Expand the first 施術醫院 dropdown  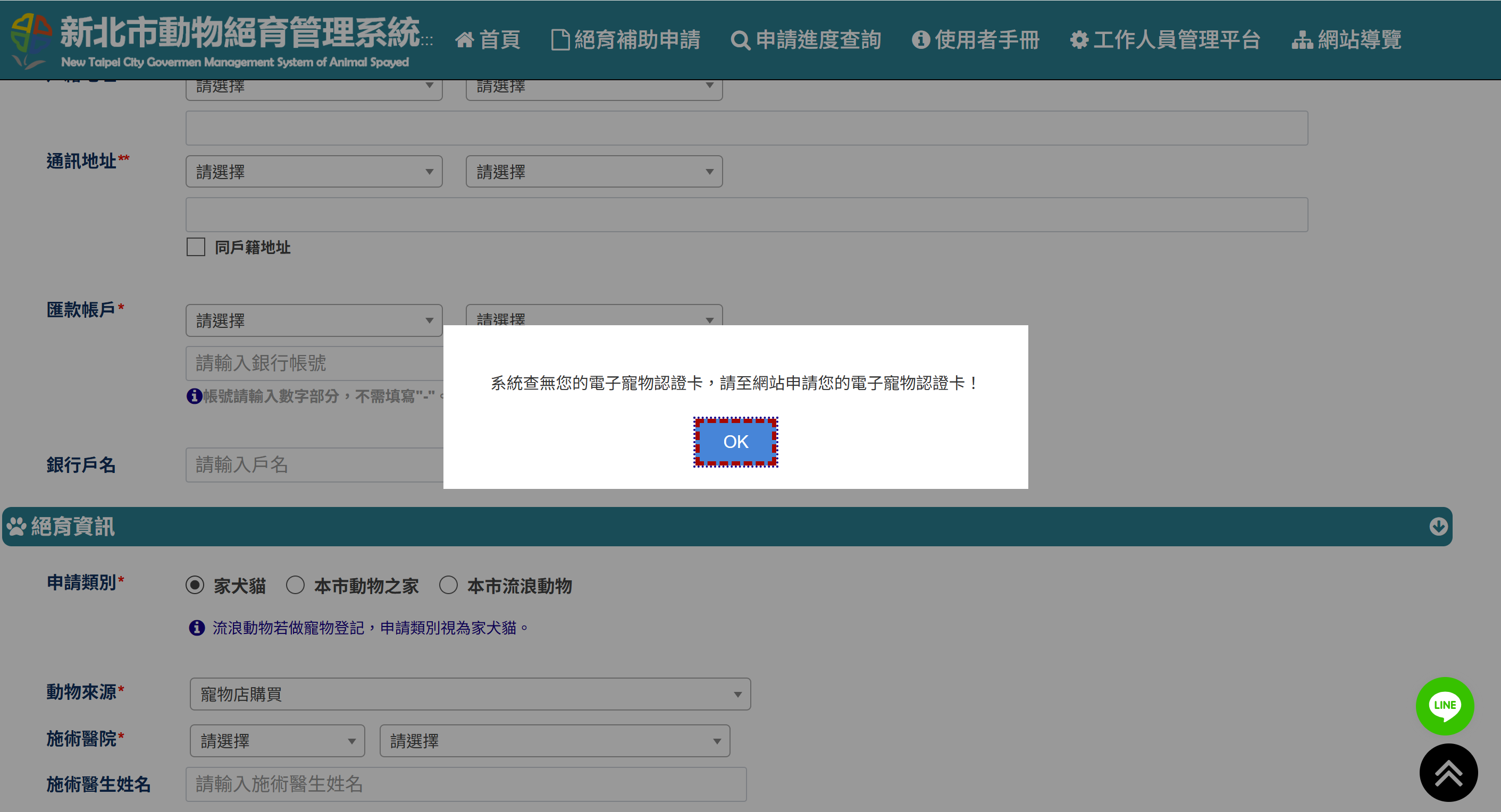pyautogui.click(x=278, y=741)
